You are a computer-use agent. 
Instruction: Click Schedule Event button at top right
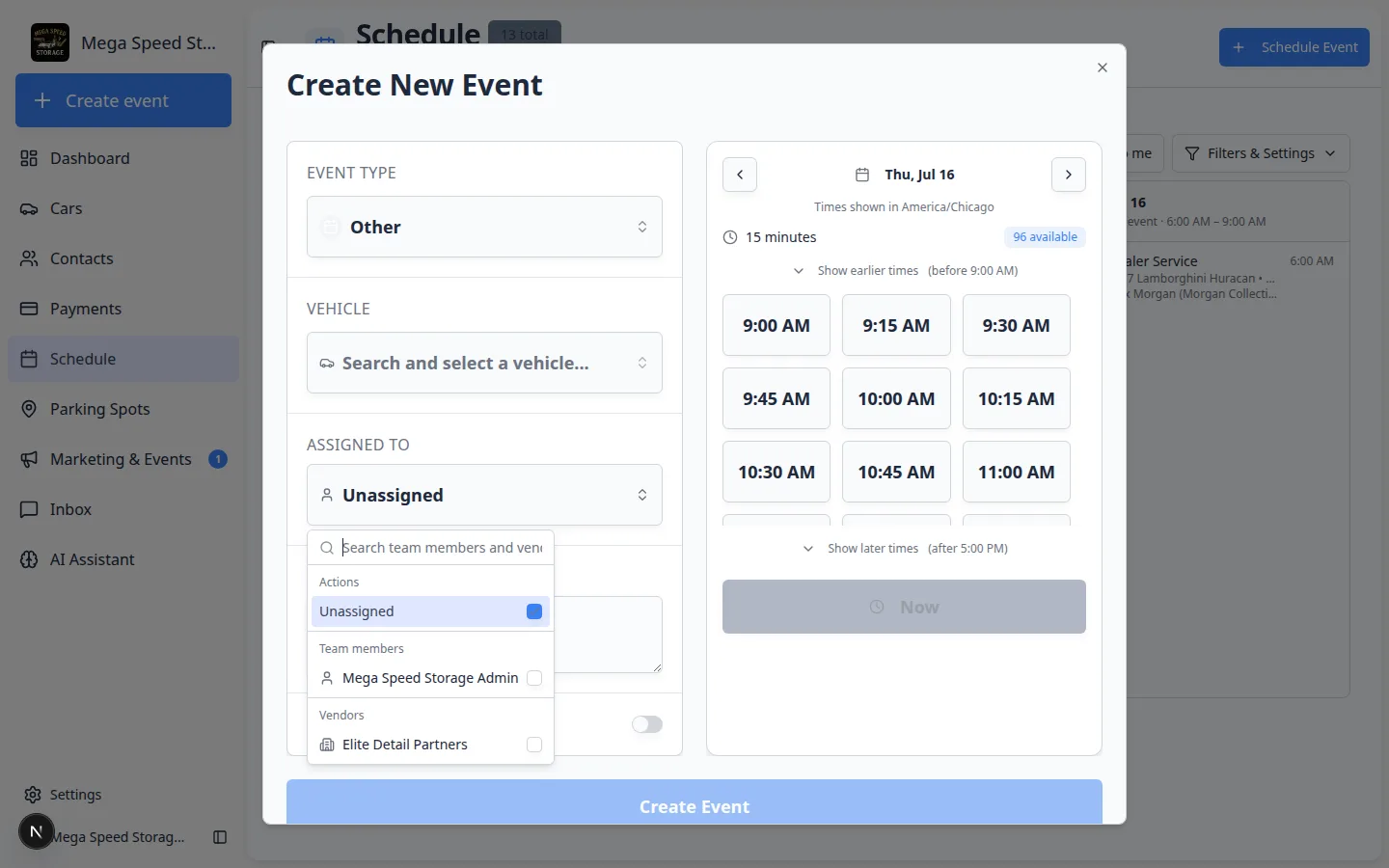tap(1294, 47)
